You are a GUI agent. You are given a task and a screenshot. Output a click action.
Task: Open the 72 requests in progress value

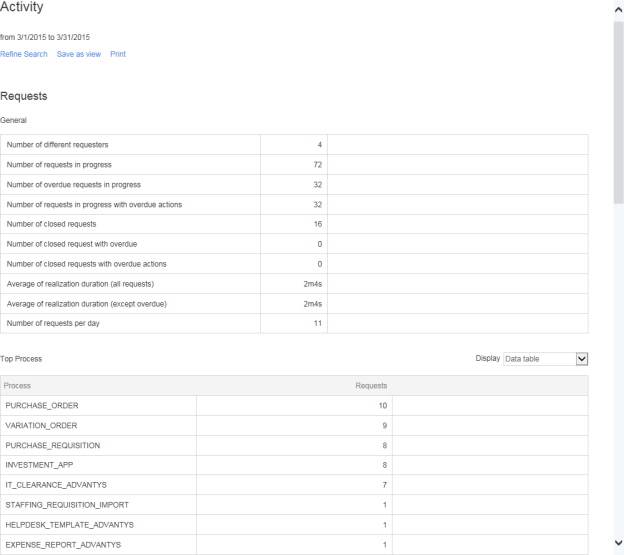317,165
